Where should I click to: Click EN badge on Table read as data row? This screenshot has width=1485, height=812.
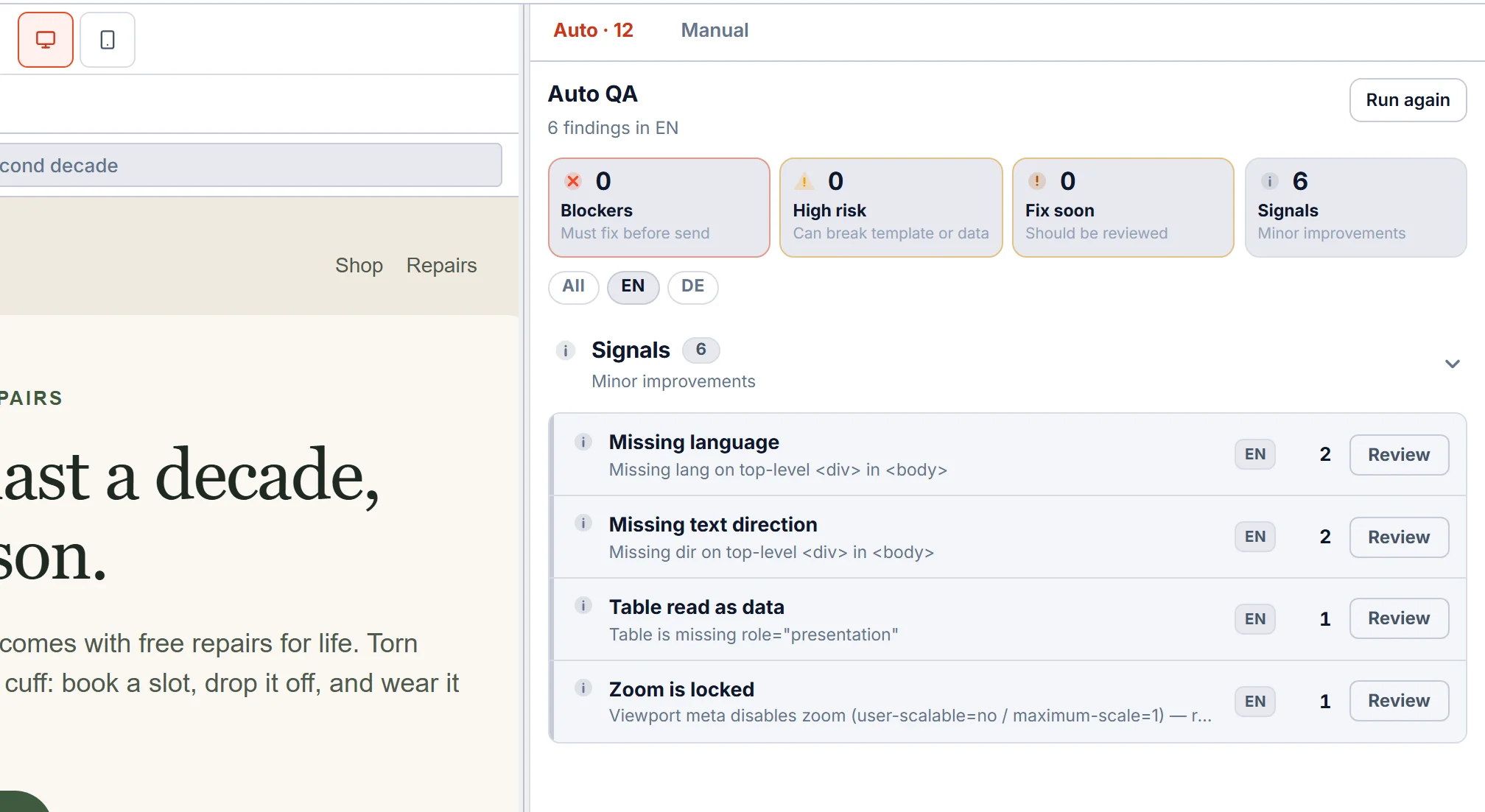(x=1255, y=619)
